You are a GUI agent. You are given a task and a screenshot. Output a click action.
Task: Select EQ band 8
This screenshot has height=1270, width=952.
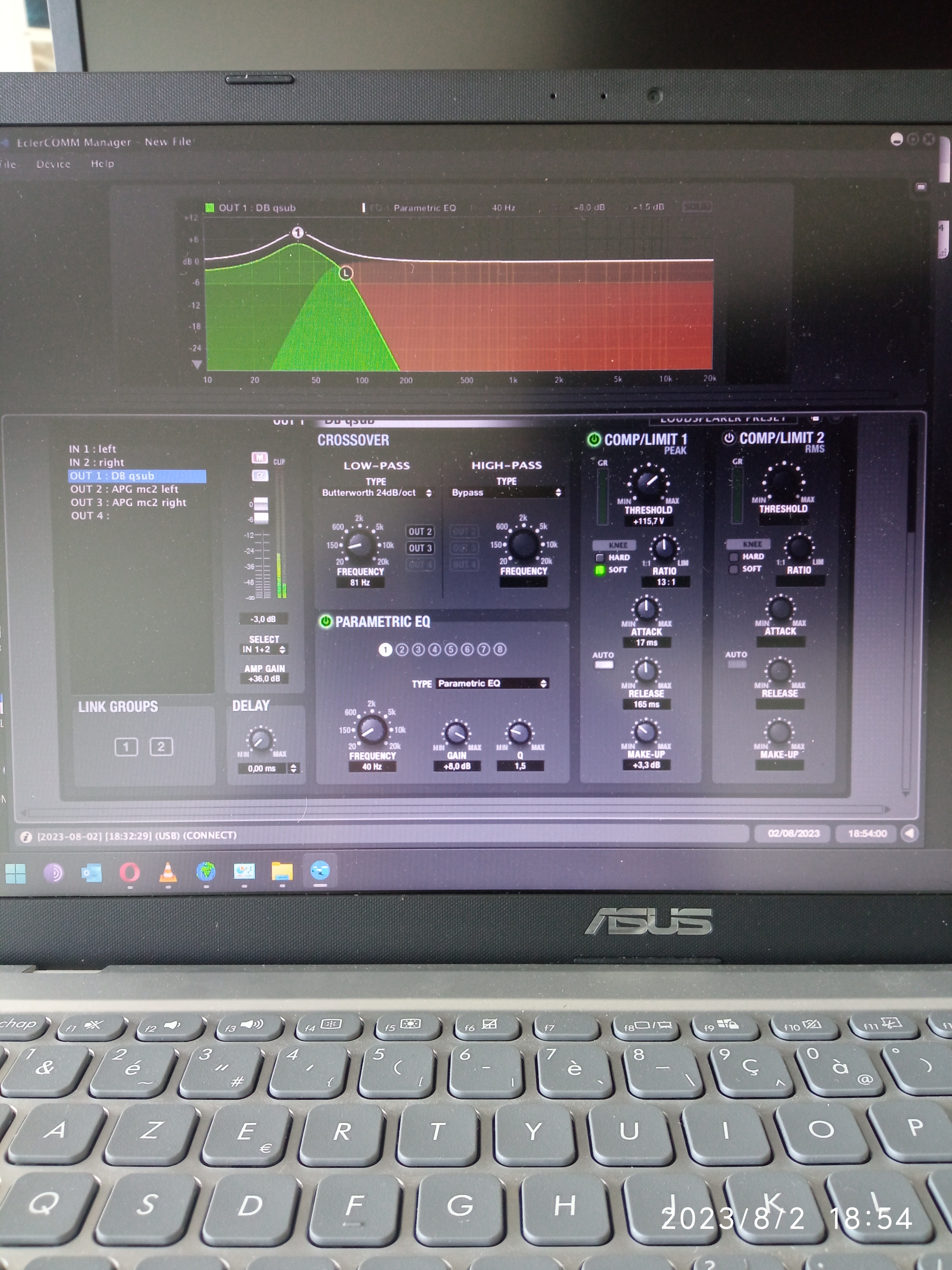[x=500, y=649]
